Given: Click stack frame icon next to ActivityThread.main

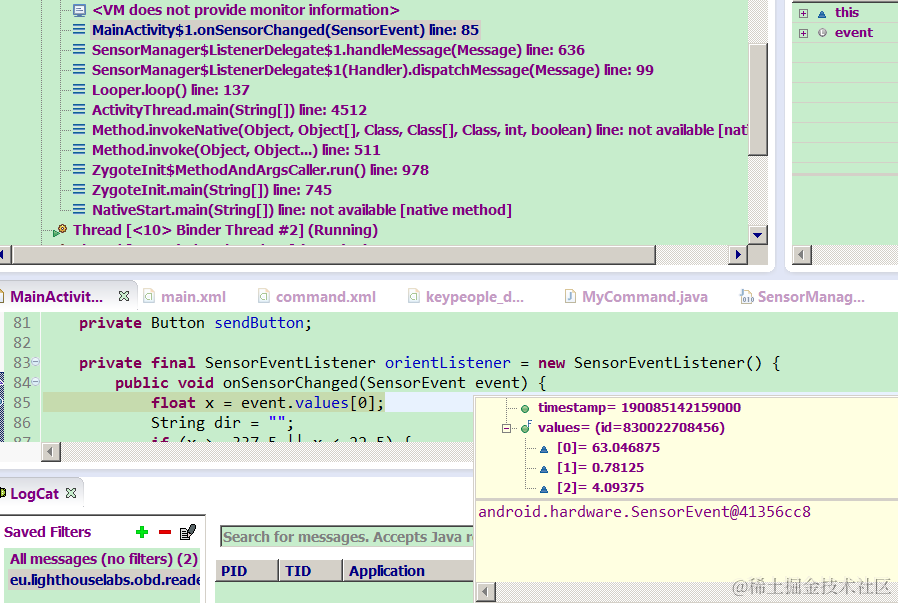Looking at the screenshot, I should (79, 109).
